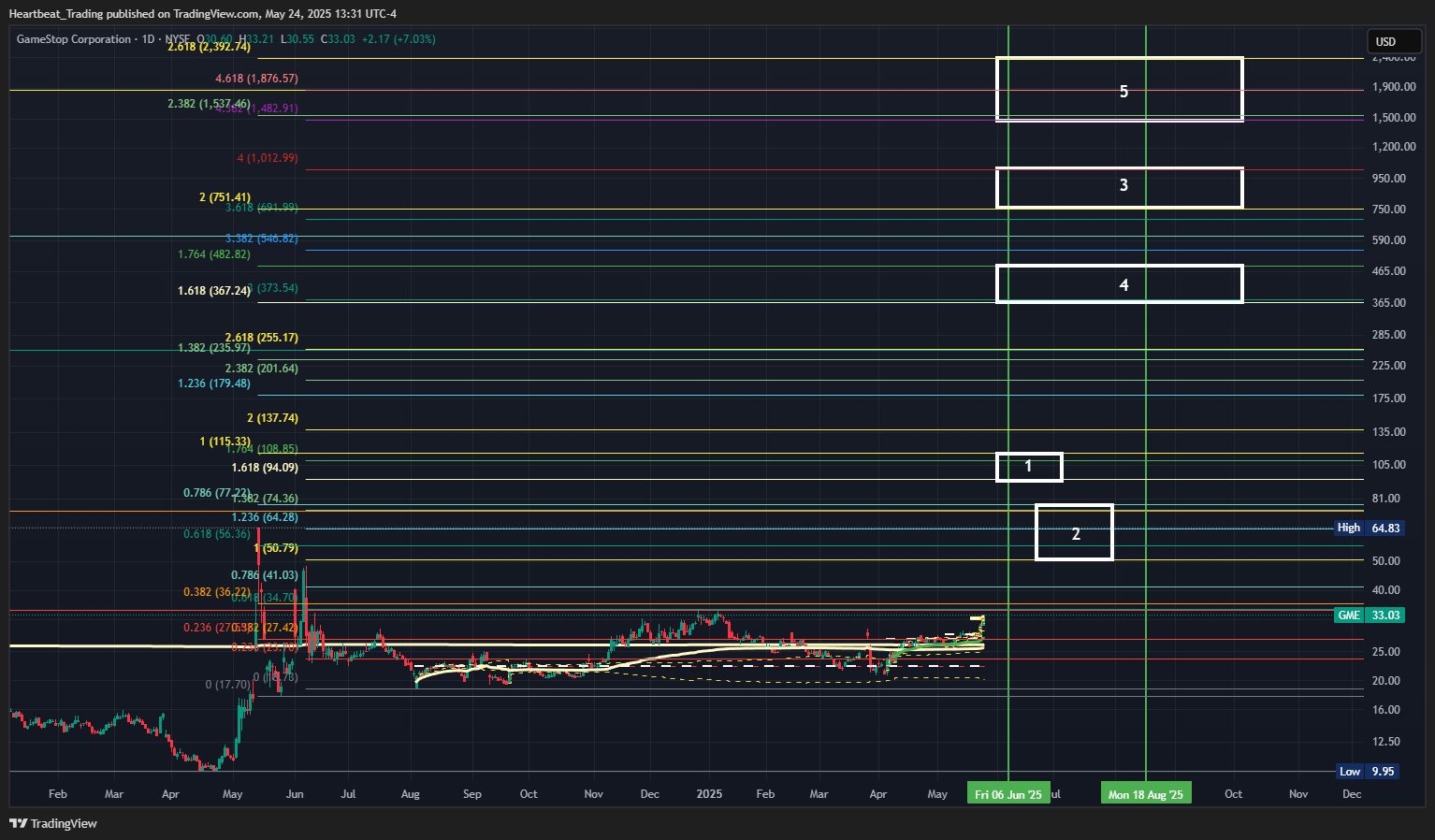Screen dimensions: 1435x840
Task: Click 285.00 on the price axis
Action: coord(1389,335)
